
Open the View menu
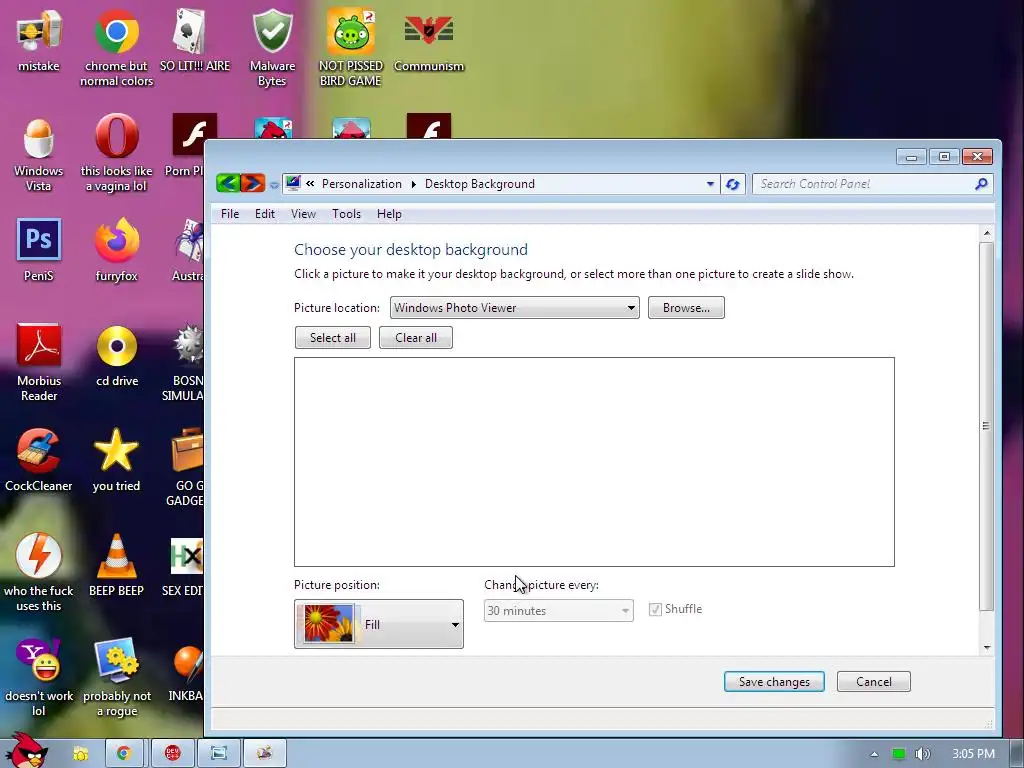303,214
